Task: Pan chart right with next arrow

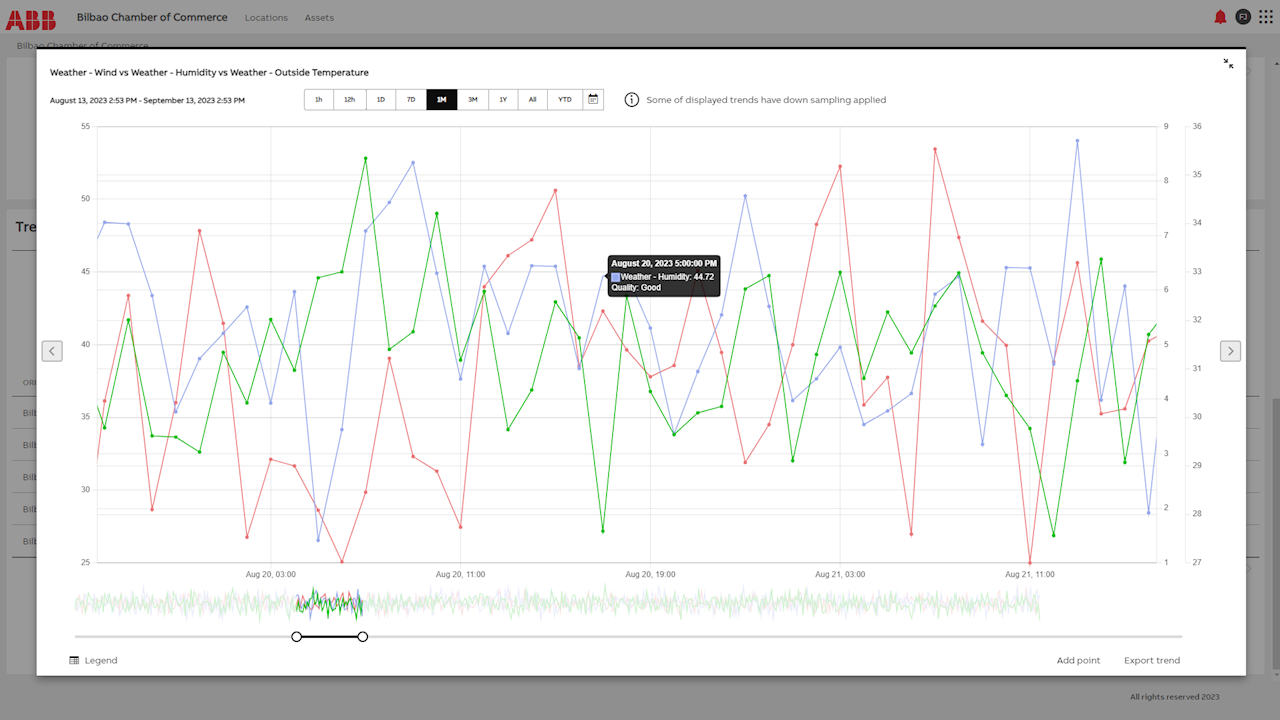Action: [1230, 351]
